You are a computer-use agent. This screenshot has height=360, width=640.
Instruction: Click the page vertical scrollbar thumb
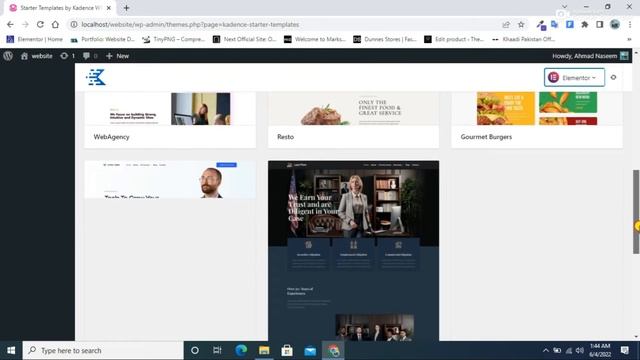[636, 212]
